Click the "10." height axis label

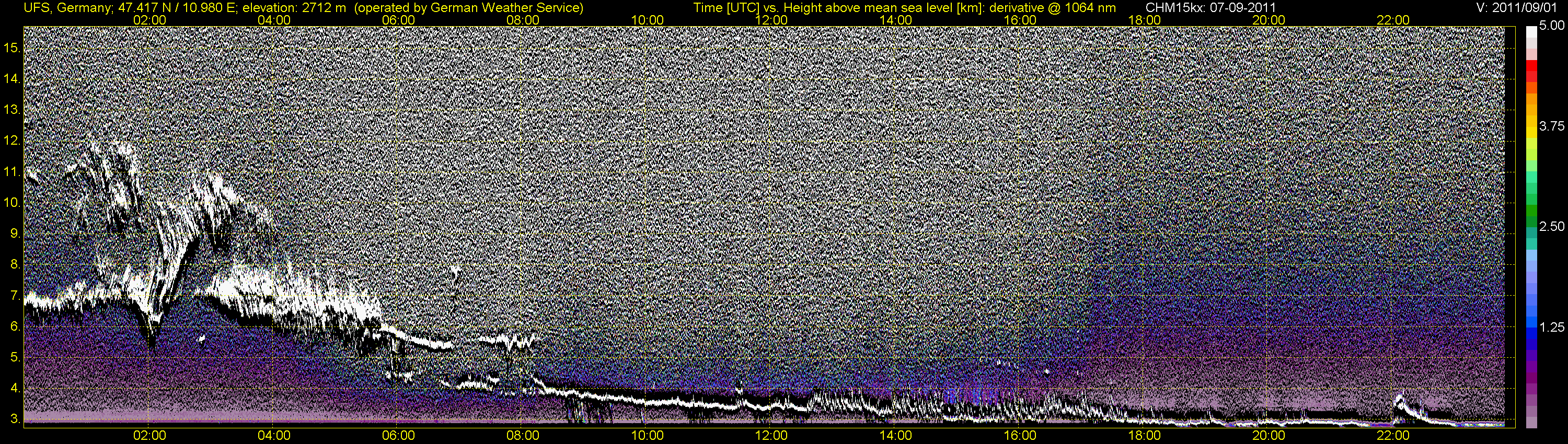coord(13,203)
